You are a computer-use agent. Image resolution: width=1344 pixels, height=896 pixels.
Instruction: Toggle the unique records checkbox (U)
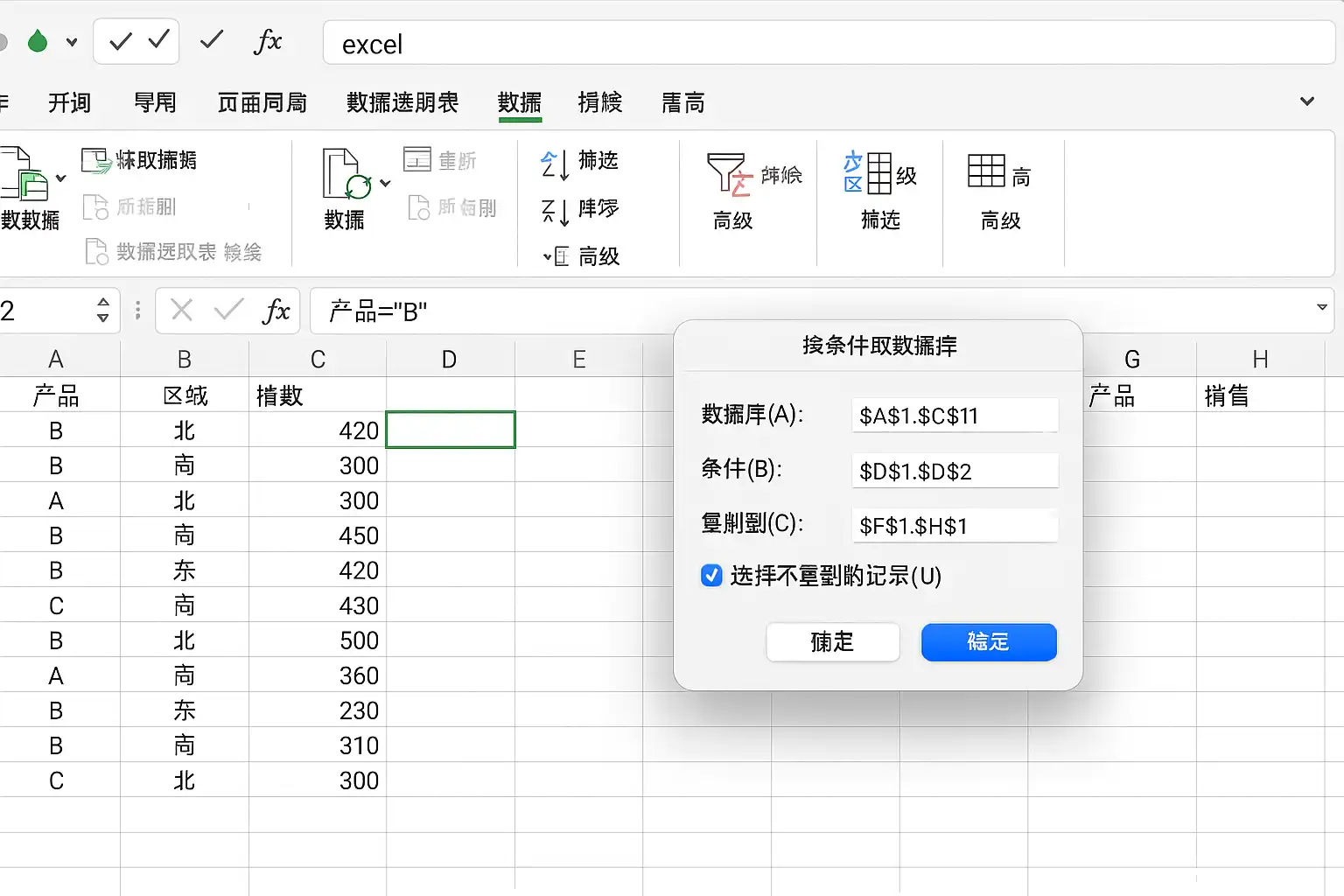(x=711, y=576)
